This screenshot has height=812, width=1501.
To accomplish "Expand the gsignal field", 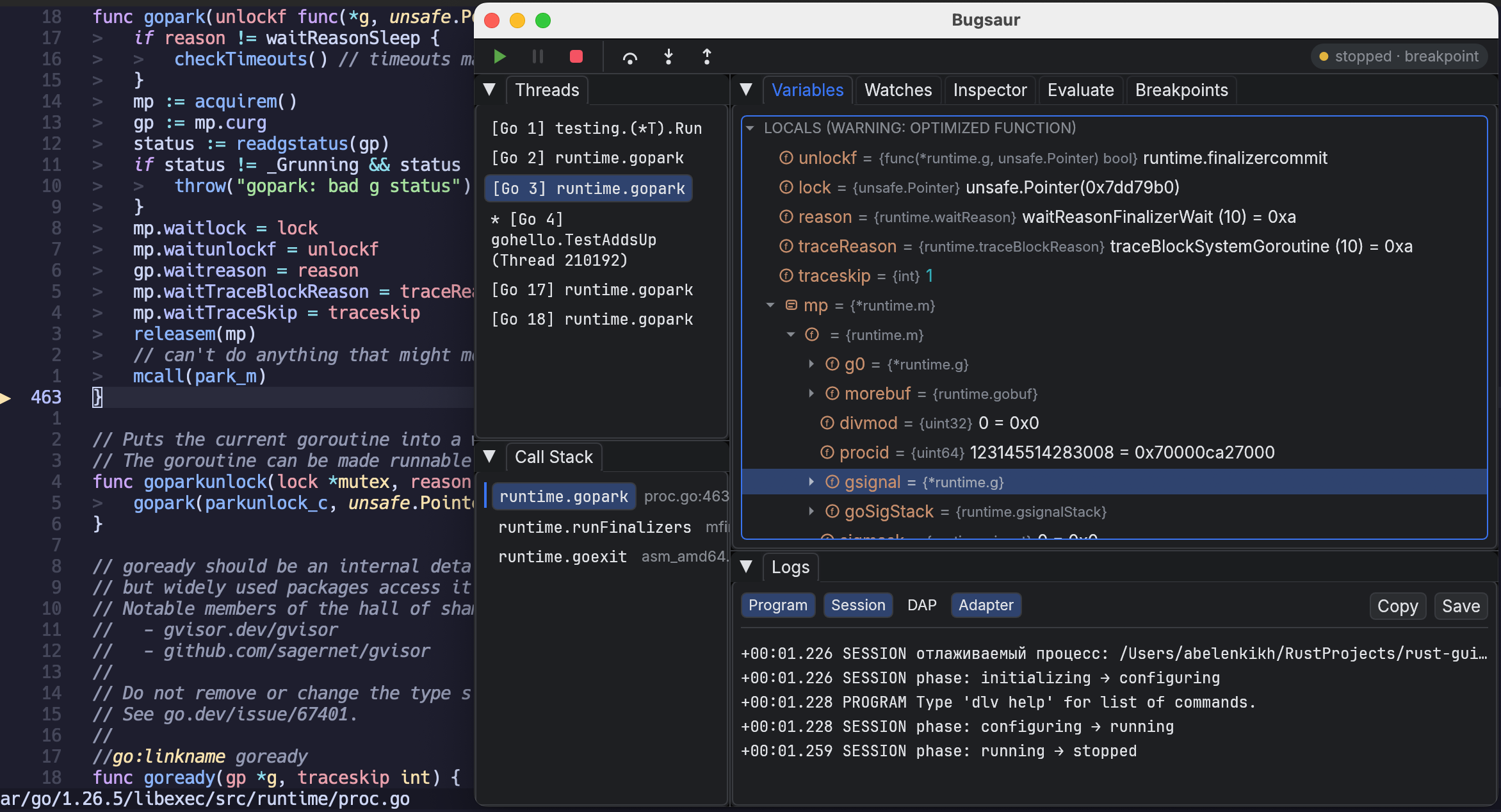I will 811,482.
